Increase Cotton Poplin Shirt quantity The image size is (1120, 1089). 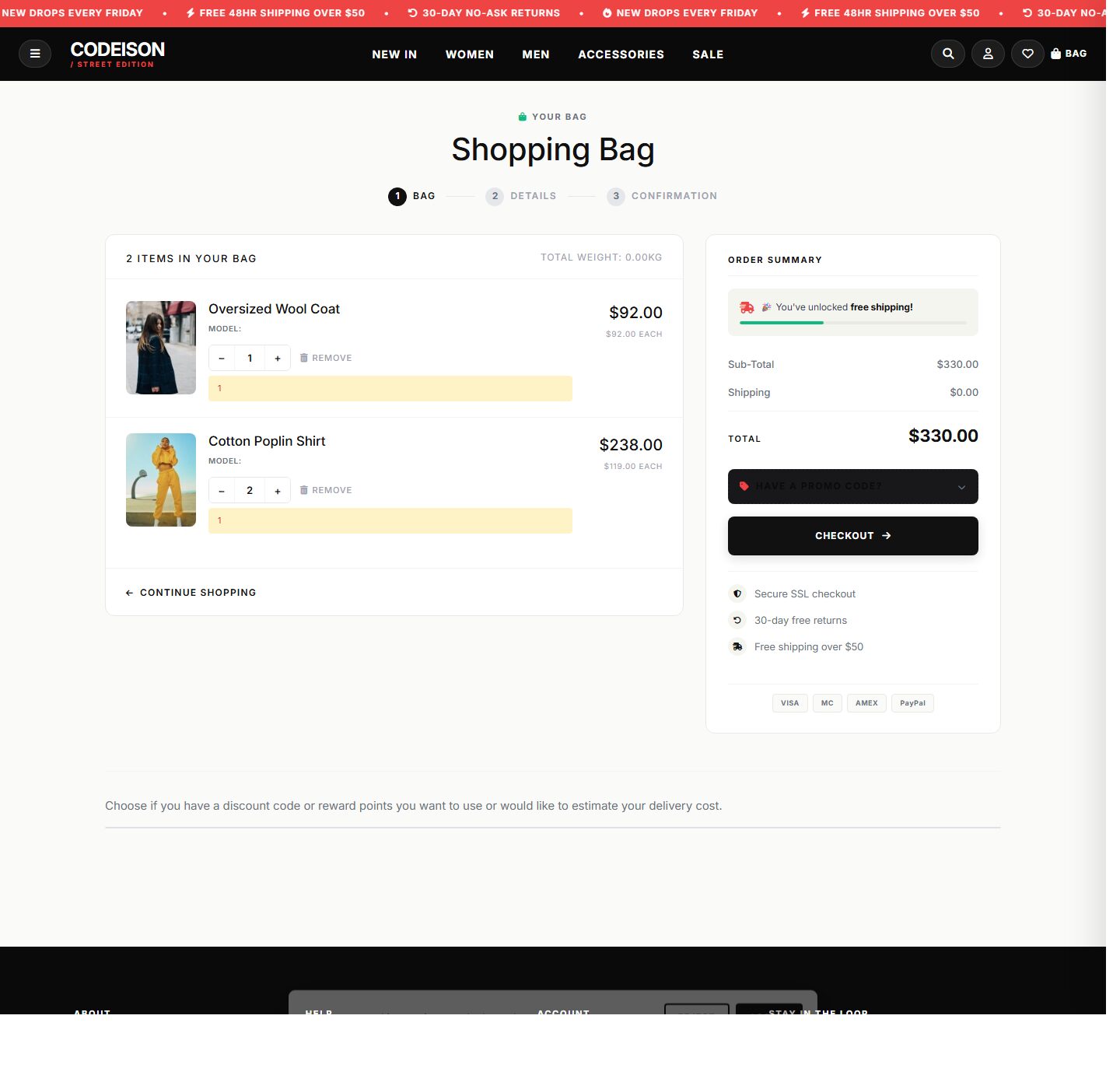coord(278,490)
